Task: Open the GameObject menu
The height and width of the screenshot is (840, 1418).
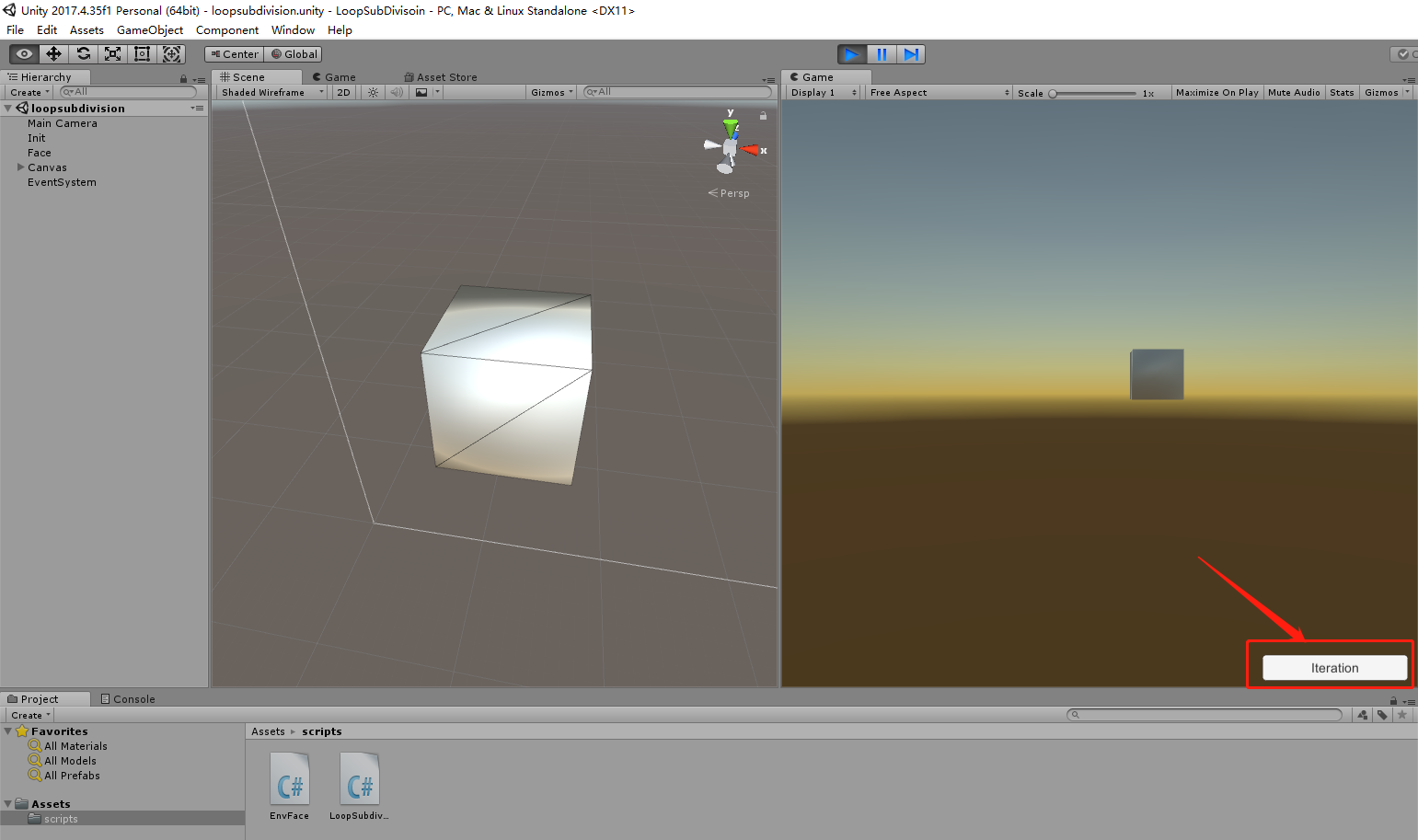Action: pyautogui.click(x=149, y=29)
